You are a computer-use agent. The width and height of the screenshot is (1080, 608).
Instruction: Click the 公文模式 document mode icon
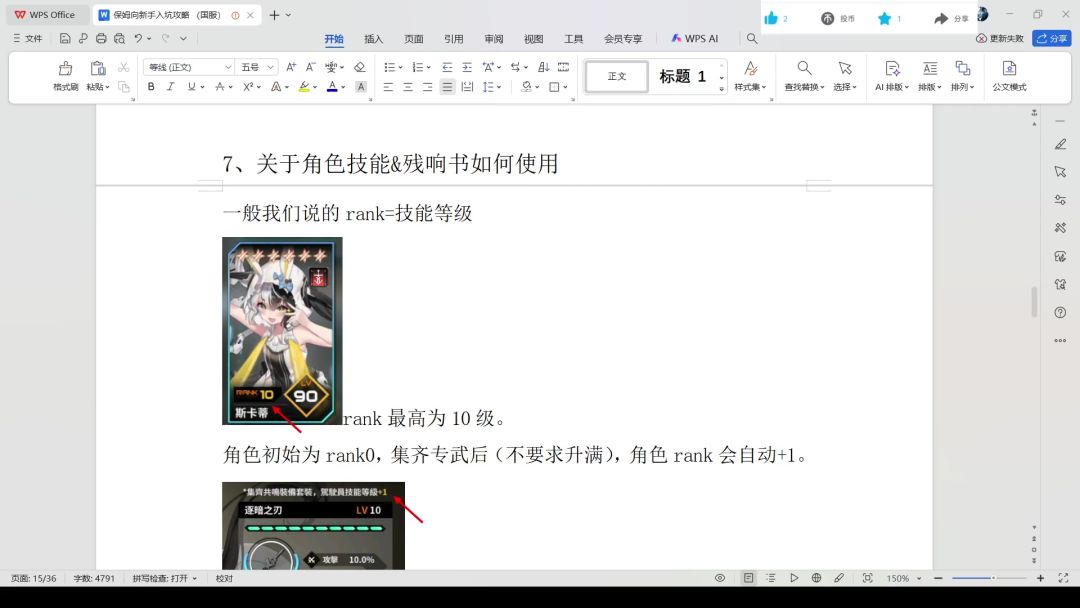tap(1009, 76)
